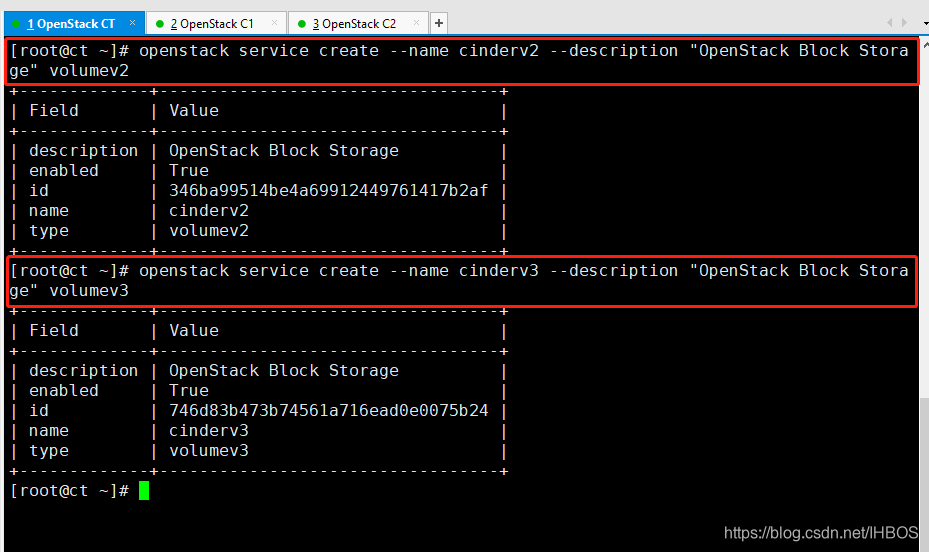Click the type value volumev3 in table
The image size is (929, 552).
click(209, 451)
